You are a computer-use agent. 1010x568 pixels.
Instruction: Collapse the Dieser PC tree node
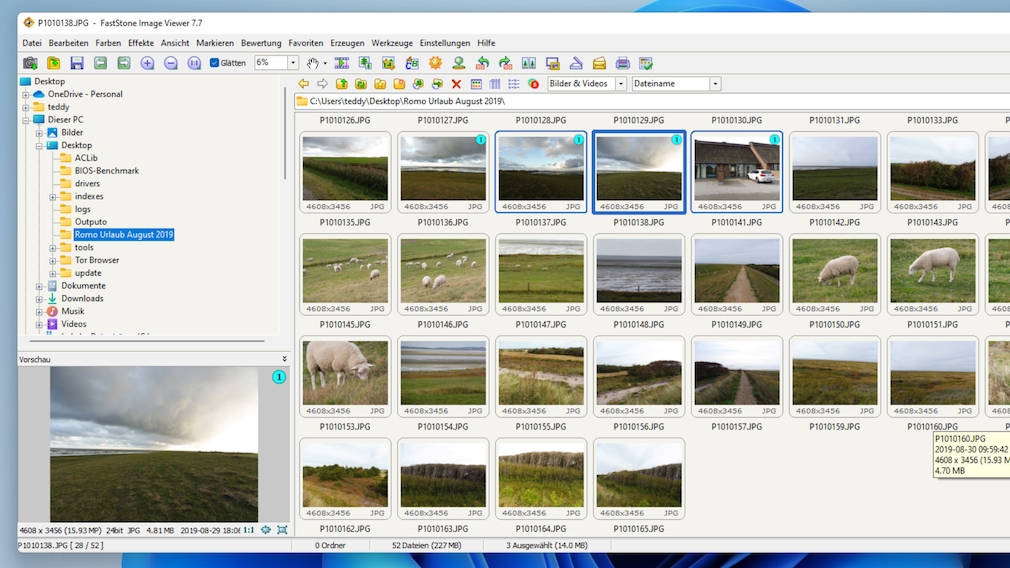[26, 120]
